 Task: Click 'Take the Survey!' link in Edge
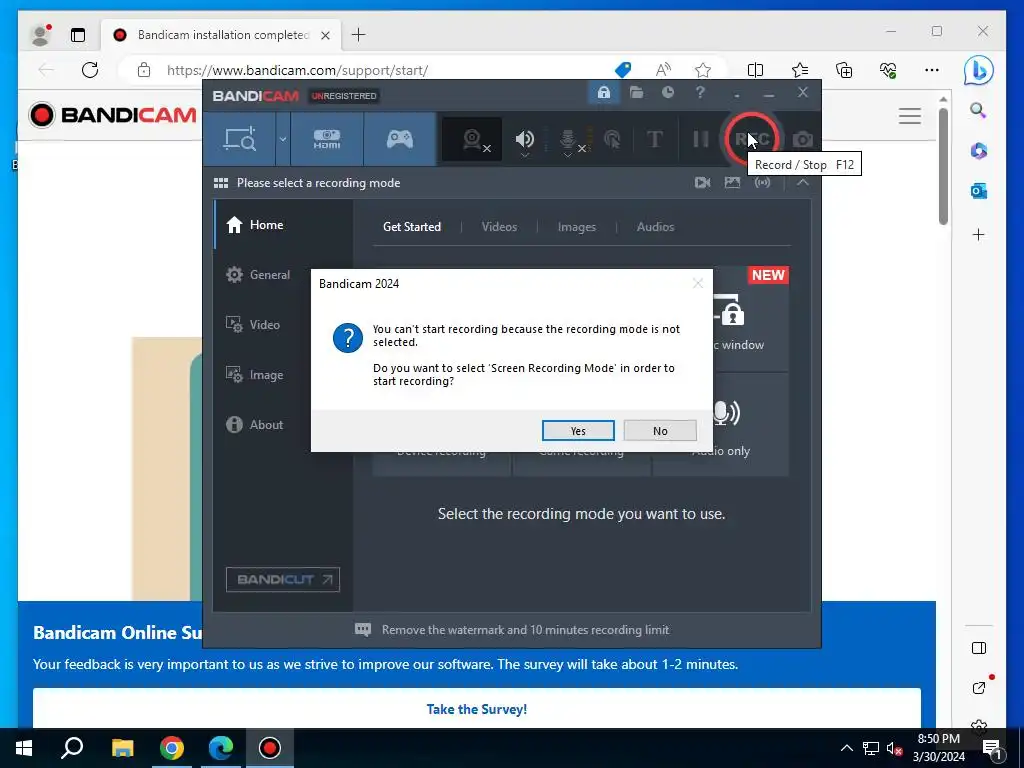[477, 709]
